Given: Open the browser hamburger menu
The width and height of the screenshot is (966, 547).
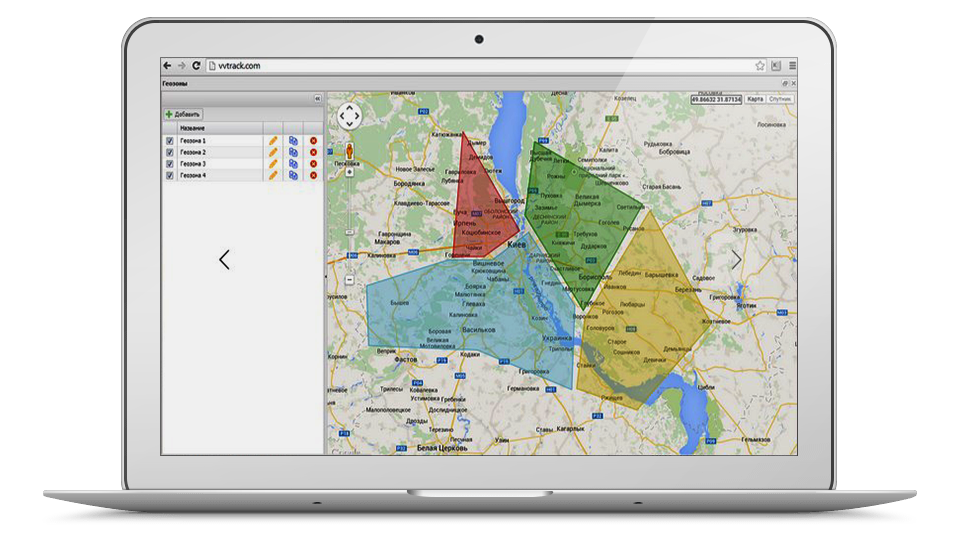Looking at the screenshot, I should tap(791, 65).
